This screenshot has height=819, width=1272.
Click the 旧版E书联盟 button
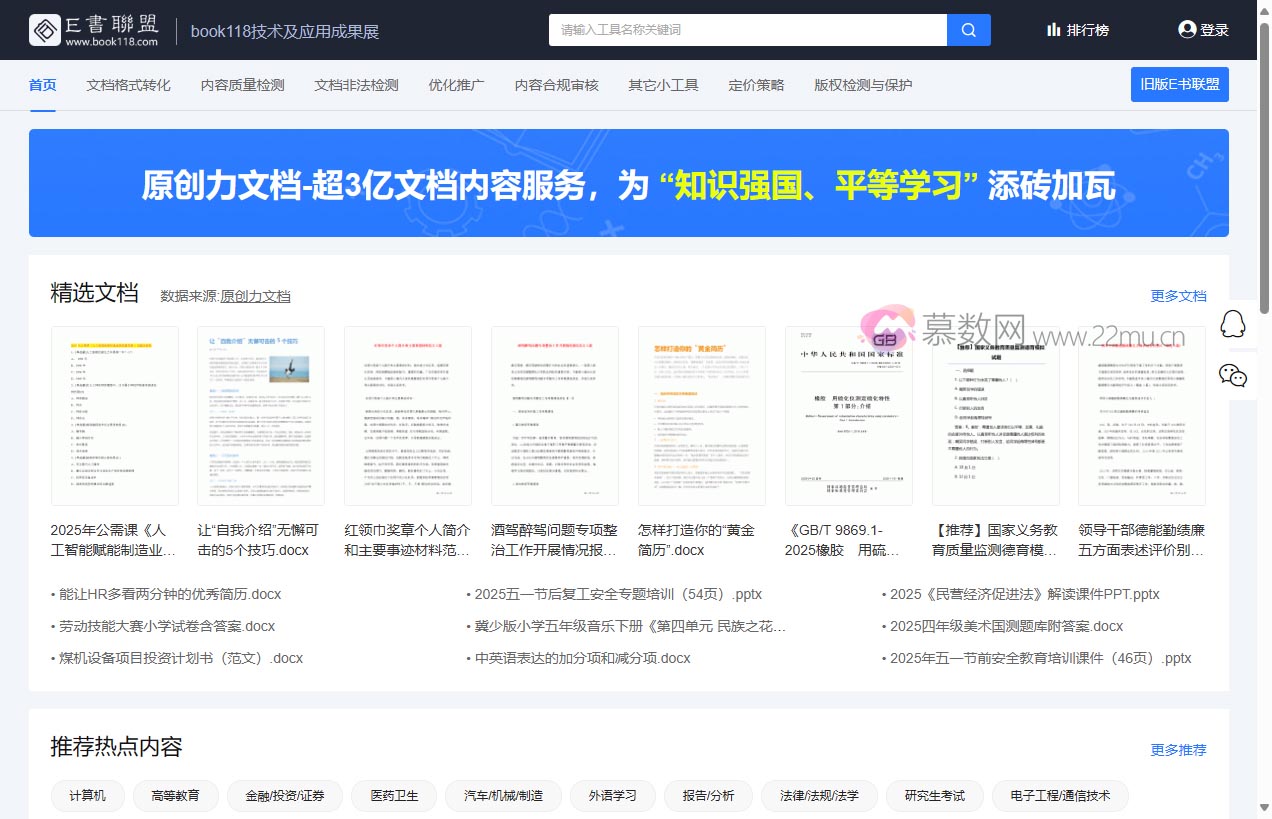click(1180, 84)
